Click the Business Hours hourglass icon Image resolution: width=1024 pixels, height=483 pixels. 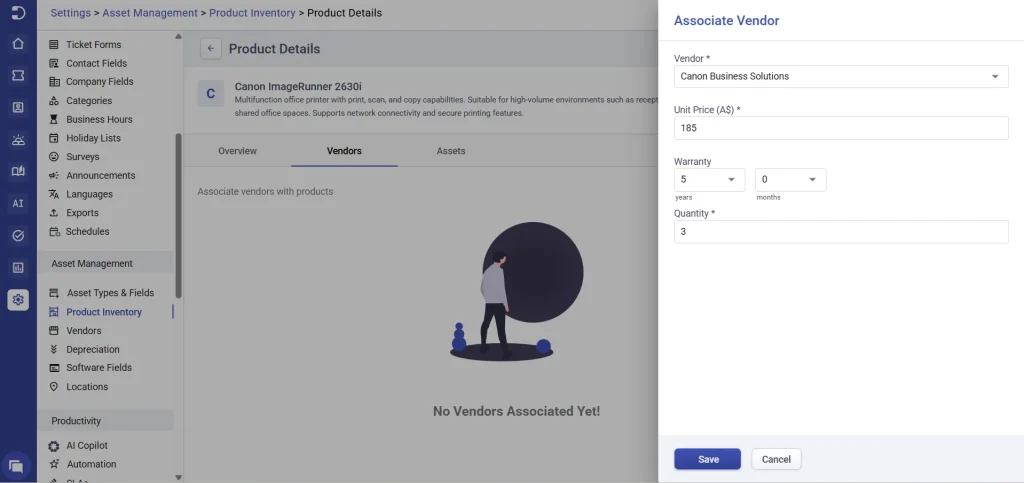coord(54,119)
